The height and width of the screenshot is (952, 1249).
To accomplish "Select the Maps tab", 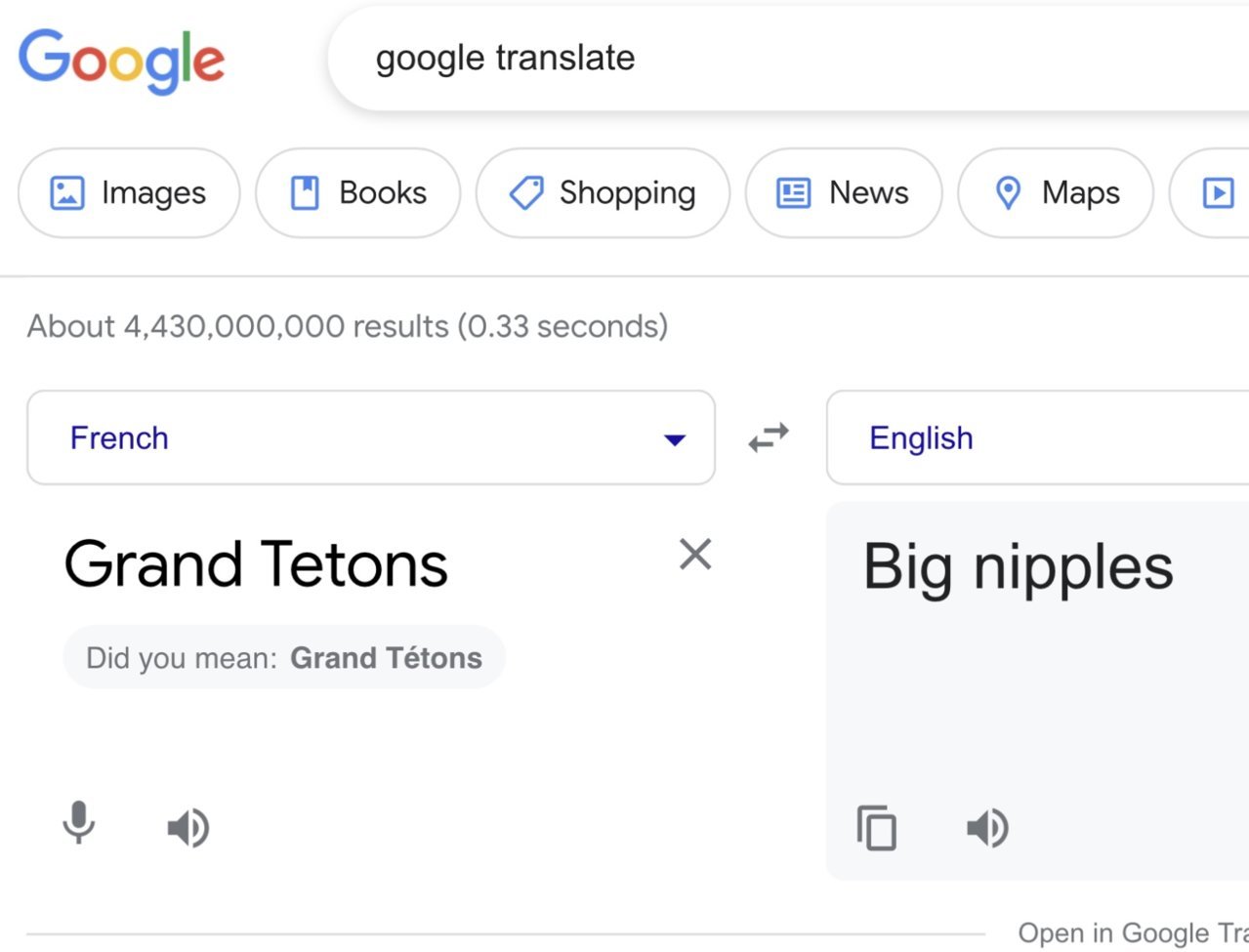I will click(x=1056, y=192).
